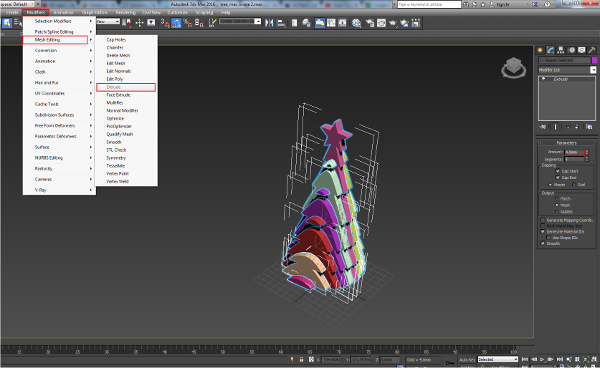Screen dimensions: 600x368
Task: Toggle the selection lock icon
Action: click(302, 360)
